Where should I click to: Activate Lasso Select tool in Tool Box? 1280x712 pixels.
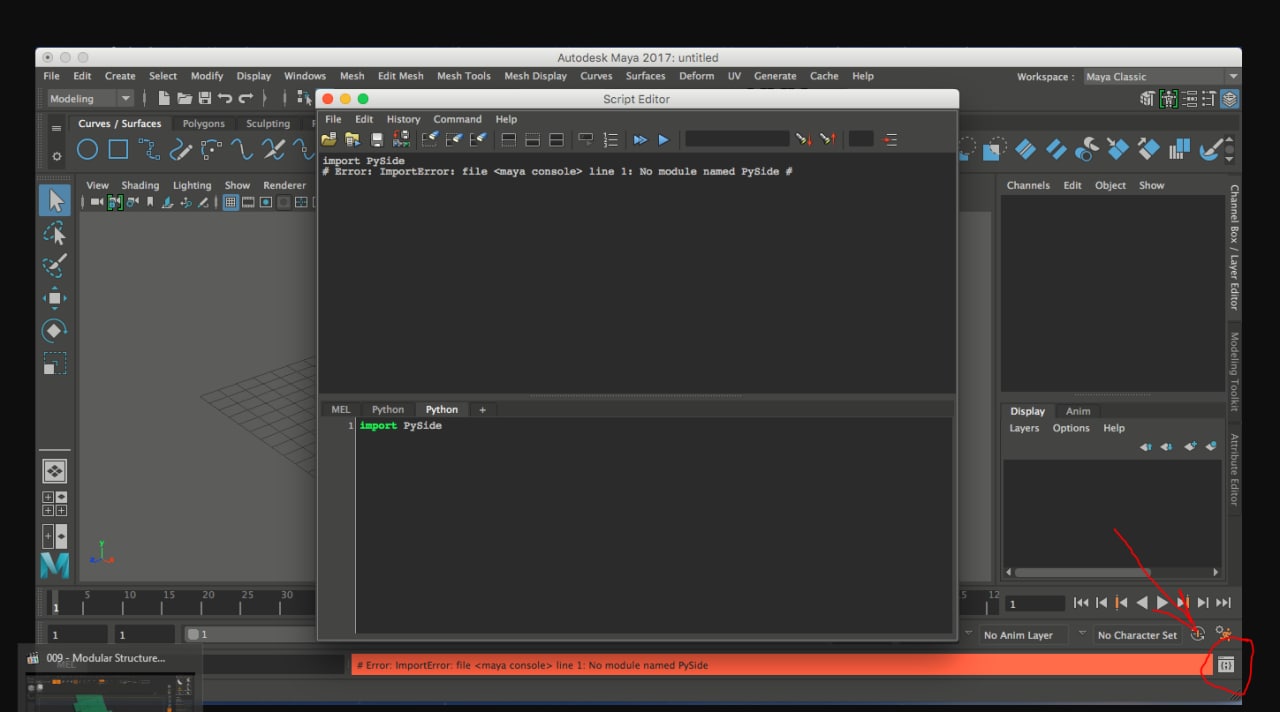[55, 233]
